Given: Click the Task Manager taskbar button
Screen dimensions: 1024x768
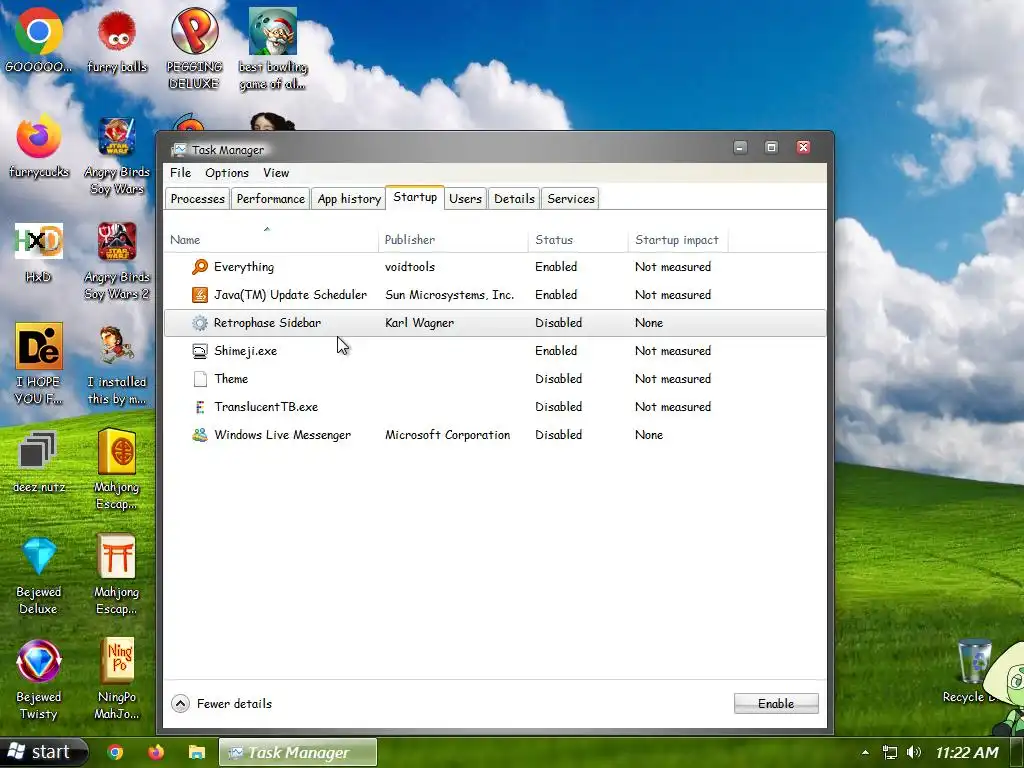Looking at the screenshot, I should [298, 752].
